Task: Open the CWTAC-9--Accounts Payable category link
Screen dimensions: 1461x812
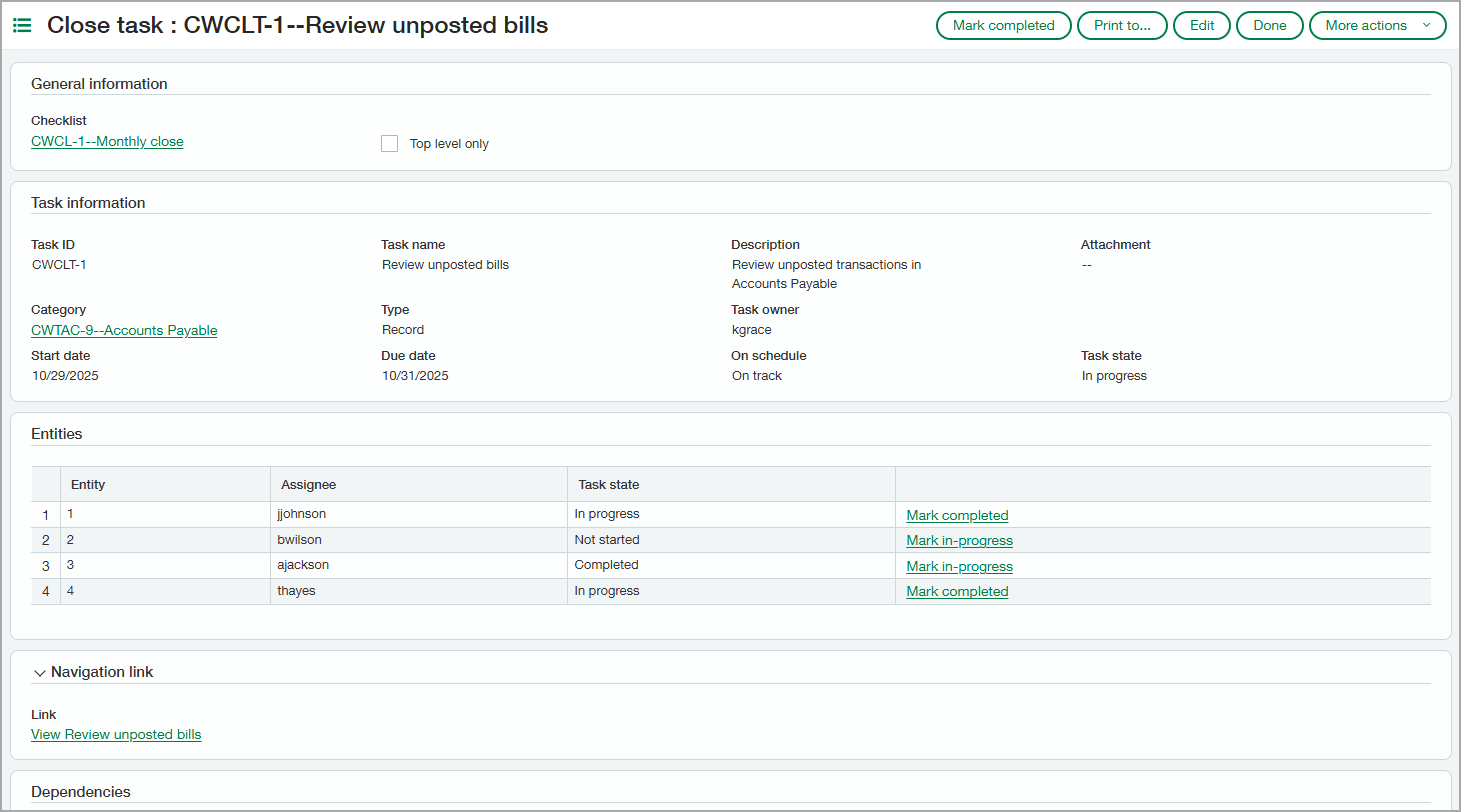Action: [124, 330]
